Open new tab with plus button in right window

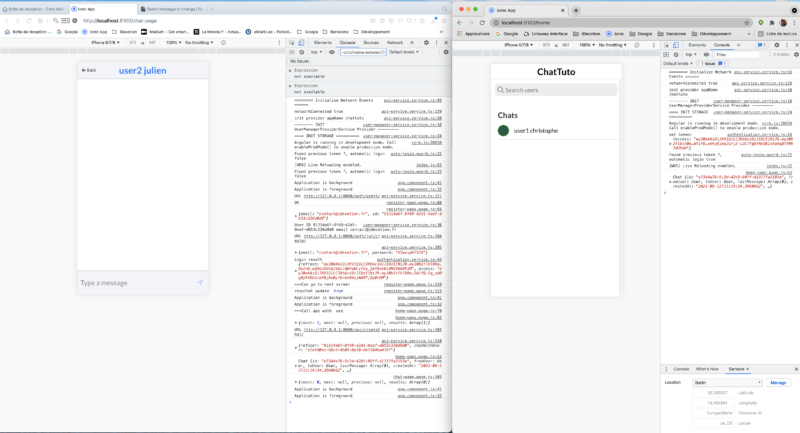(576, 10)
